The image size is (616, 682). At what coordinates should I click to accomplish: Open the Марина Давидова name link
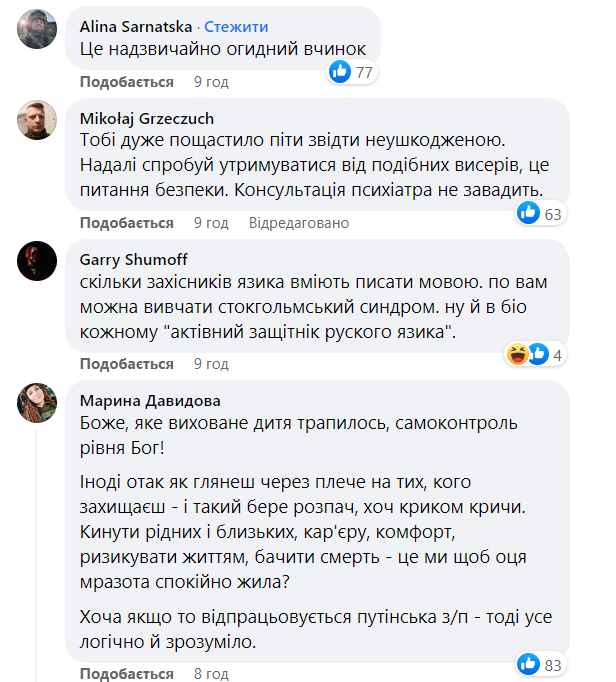pos(150,401)
